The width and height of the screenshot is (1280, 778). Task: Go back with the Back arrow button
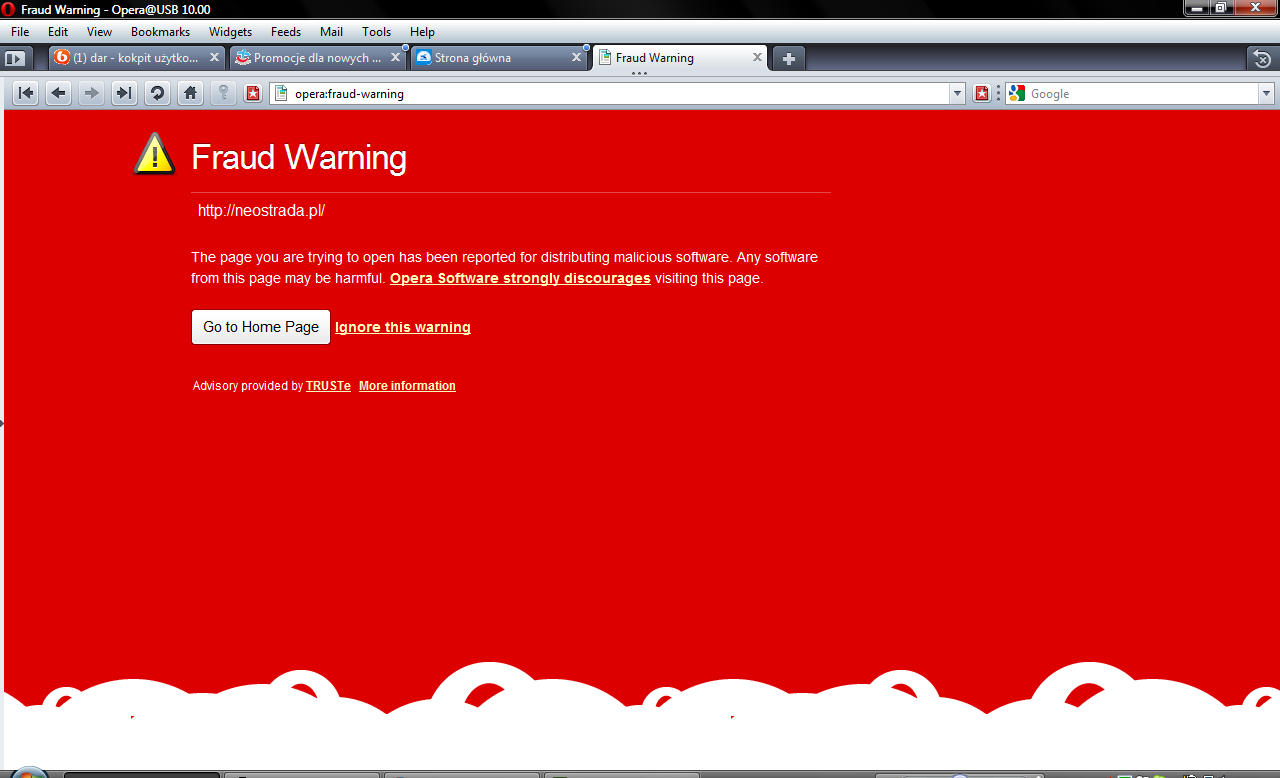(x=59, y=93)
